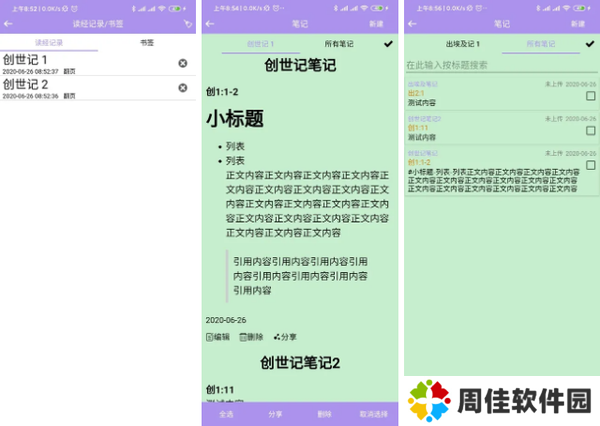Tap the 引用内容 quote block
Screen dimensions: 600x426
(300, 276)
